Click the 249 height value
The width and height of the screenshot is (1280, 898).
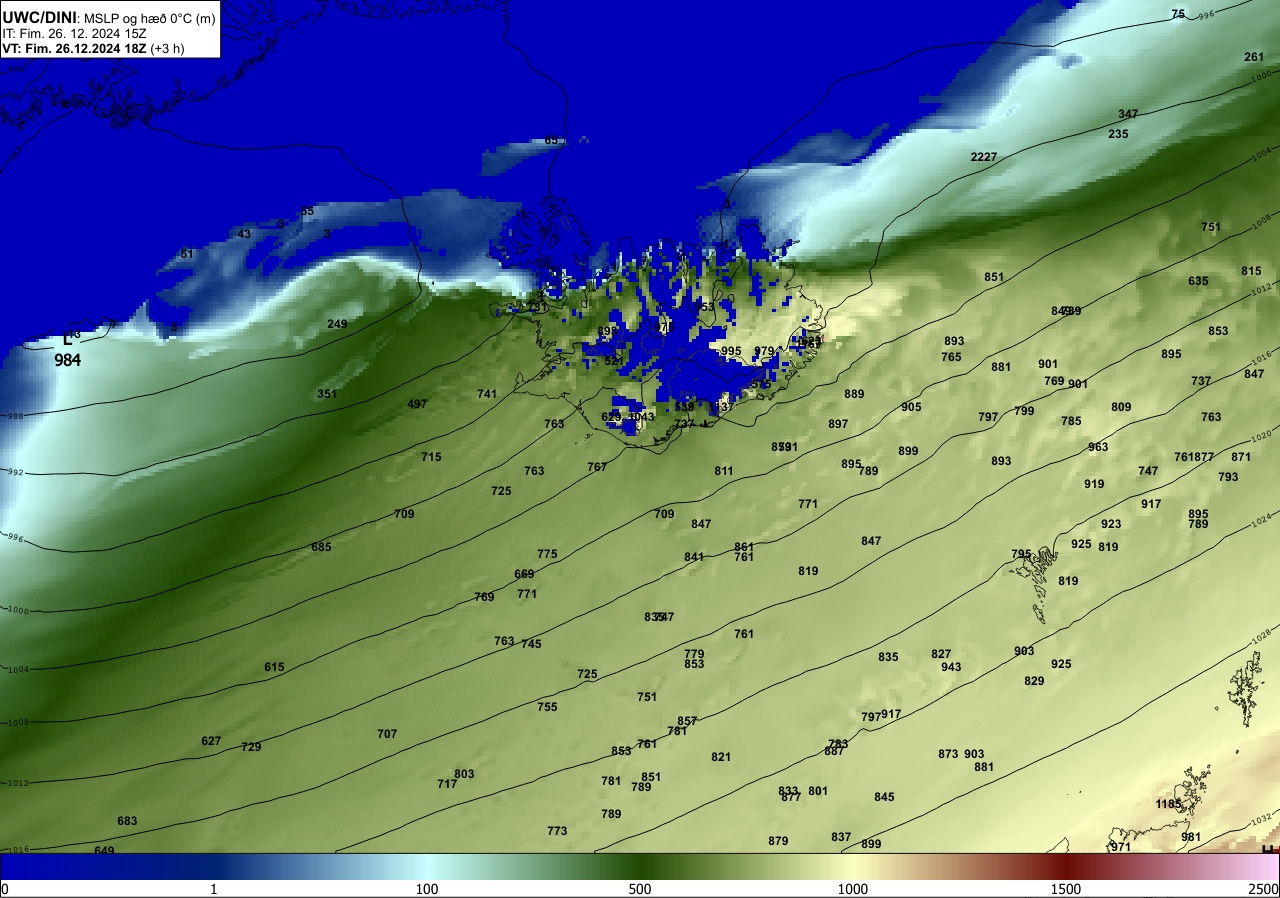click(x=337, y=324)
